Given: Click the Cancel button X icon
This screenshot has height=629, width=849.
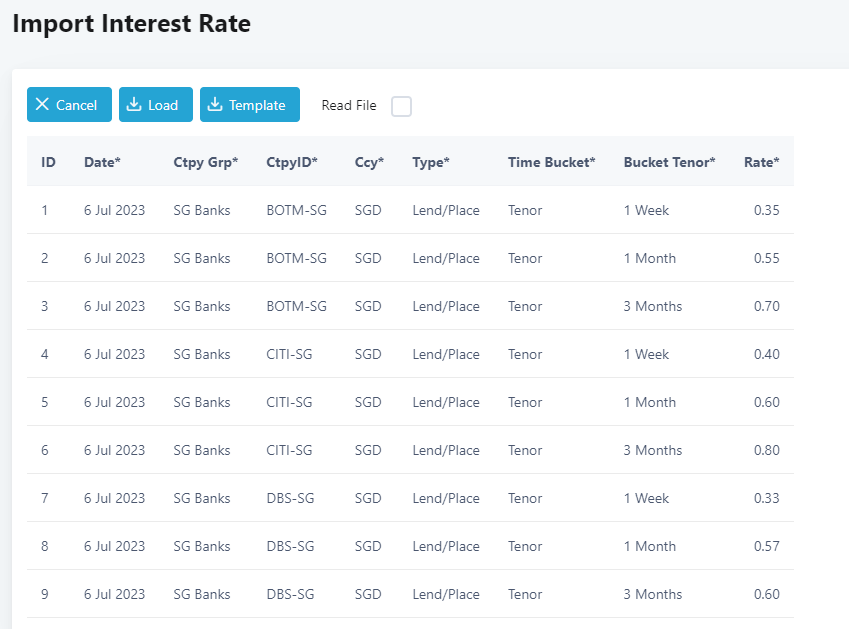Looking at the screenshot, I should point(42,105).
